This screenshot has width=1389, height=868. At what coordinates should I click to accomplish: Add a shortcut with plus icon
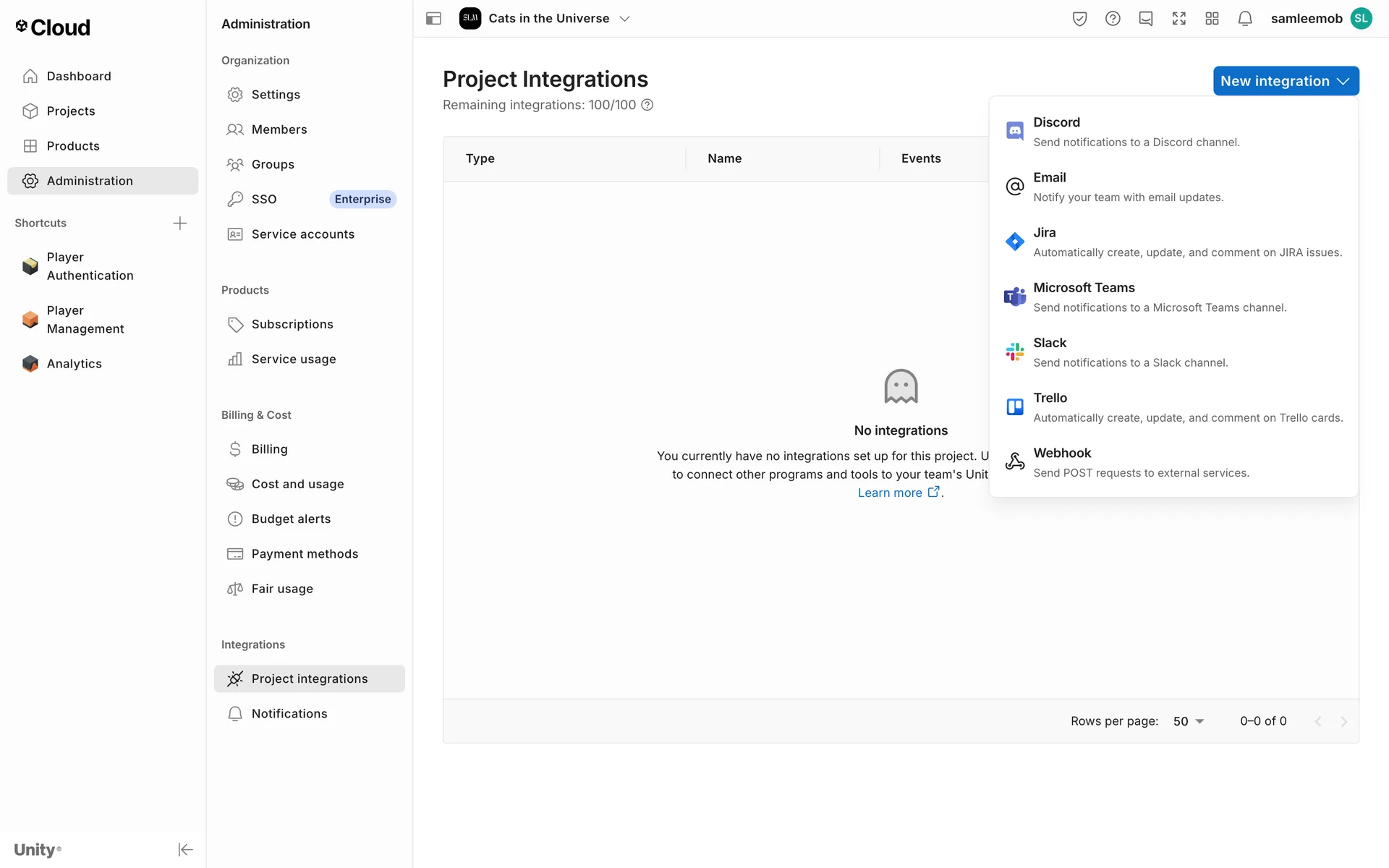tap(180, 223)
